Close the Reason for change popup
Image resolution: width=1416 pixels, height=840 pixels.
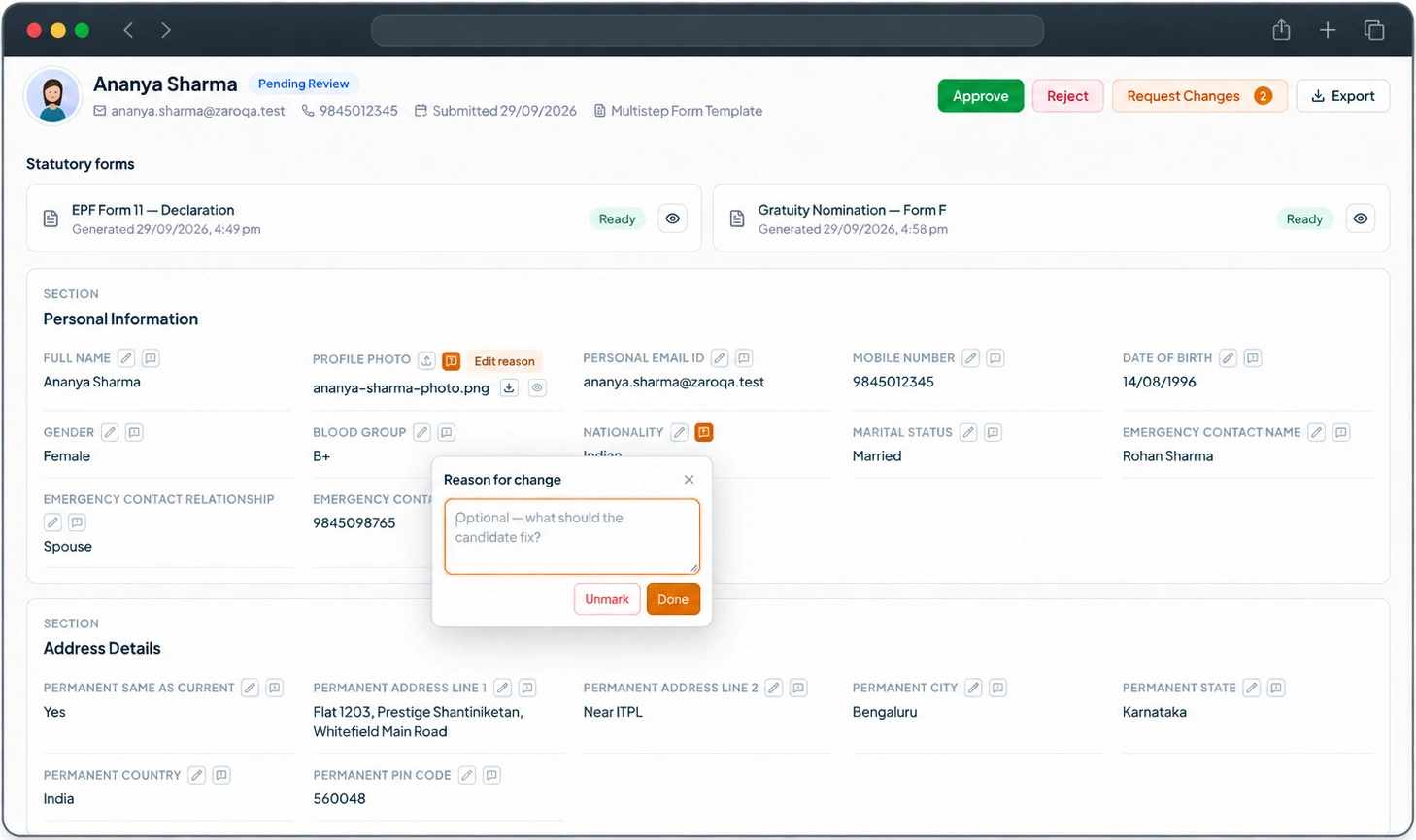click(689, 480)
